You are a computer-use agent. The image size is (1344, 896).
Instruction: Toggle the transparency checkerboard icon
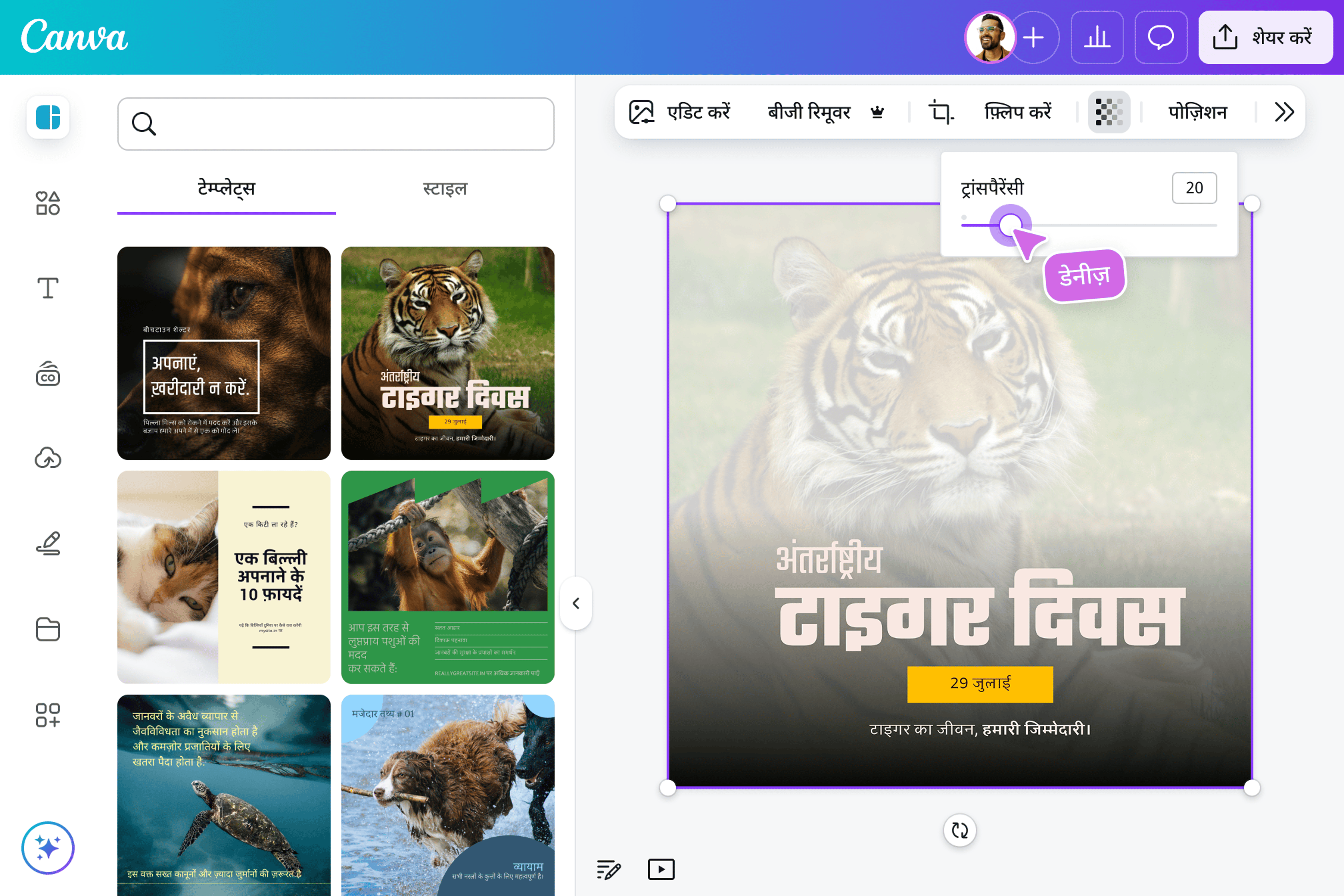click(1109, 112)
